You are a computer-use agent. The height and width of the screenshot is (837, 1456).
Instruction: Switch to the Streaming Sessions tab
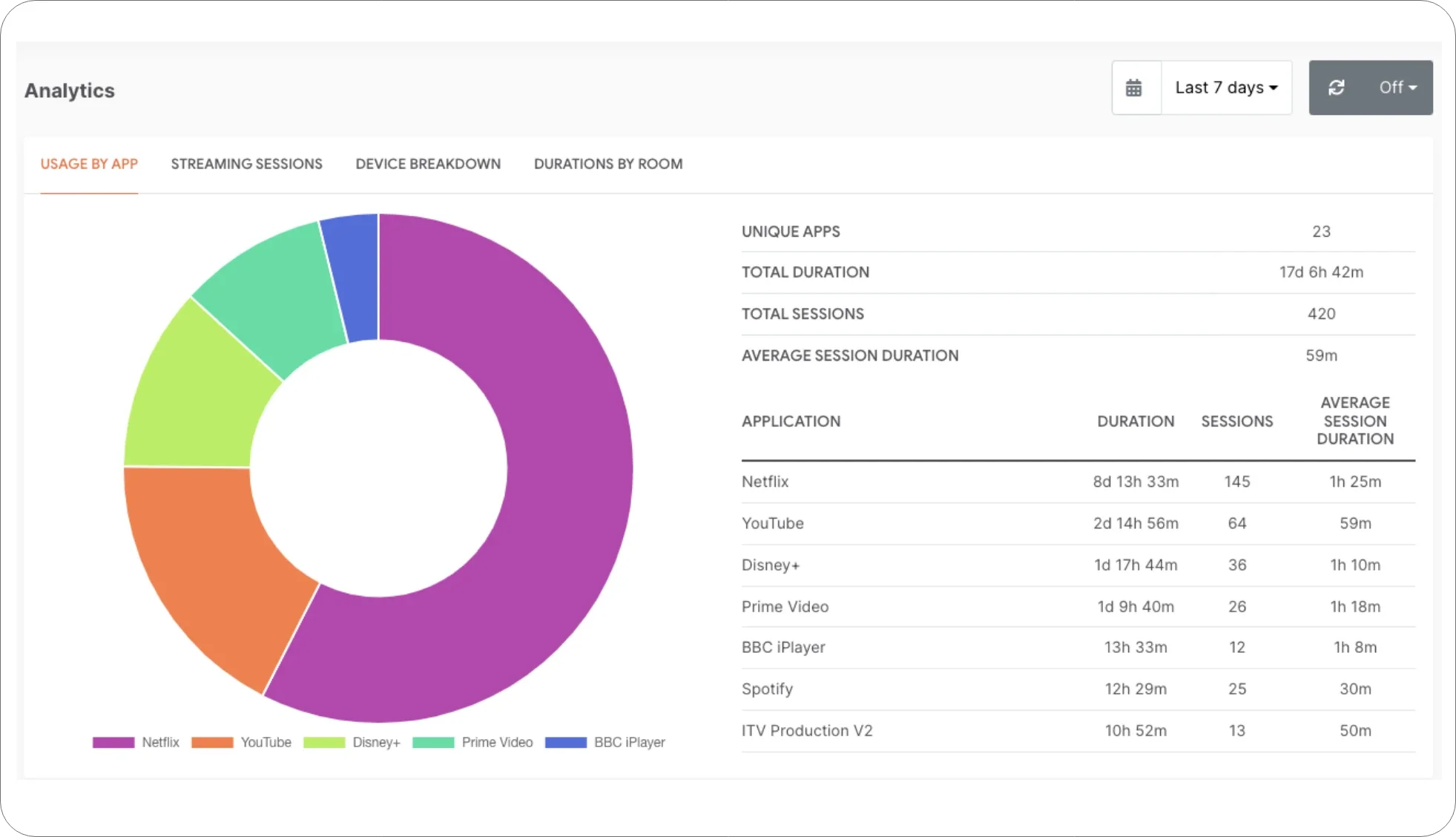(x=246, y=164)
